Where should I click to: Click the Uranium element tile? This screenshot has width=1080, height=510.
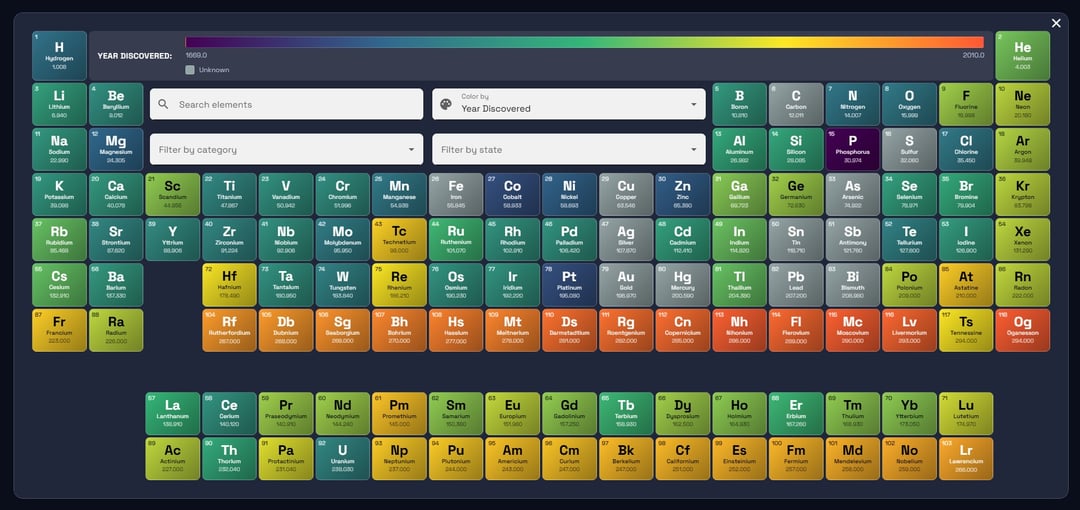click(342, 458)
